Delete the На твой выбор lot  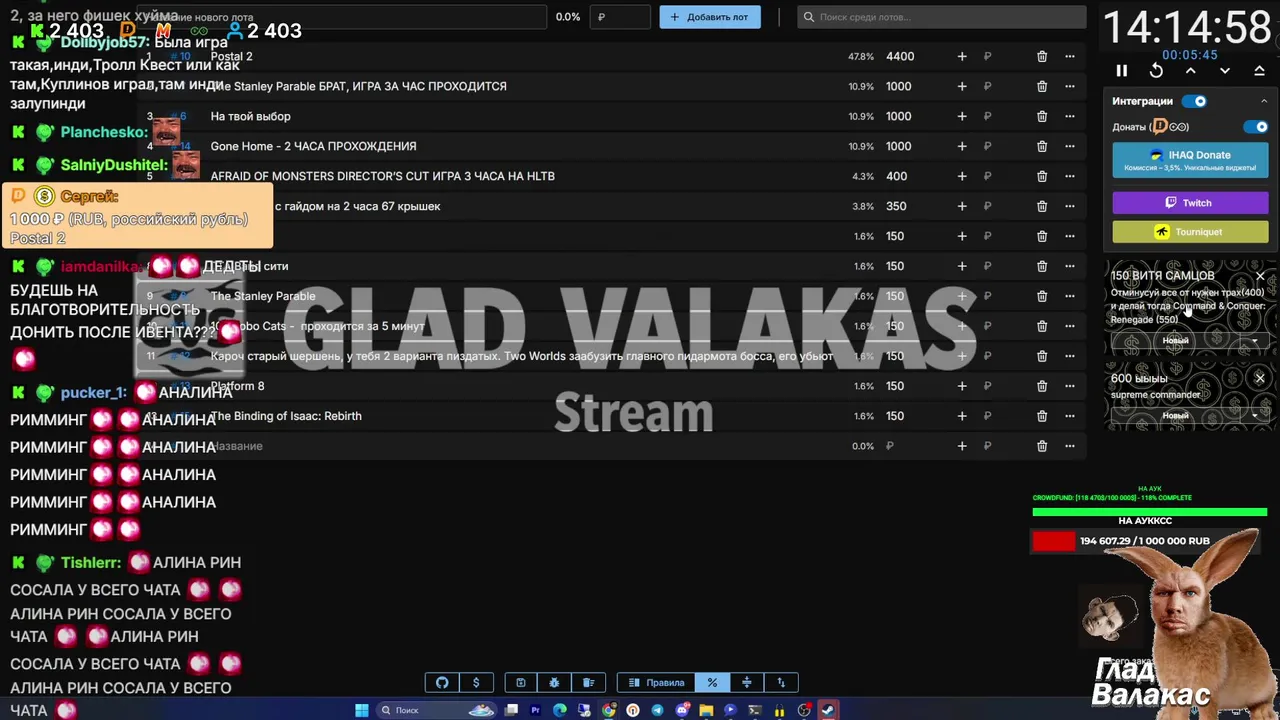[1042, 116]
